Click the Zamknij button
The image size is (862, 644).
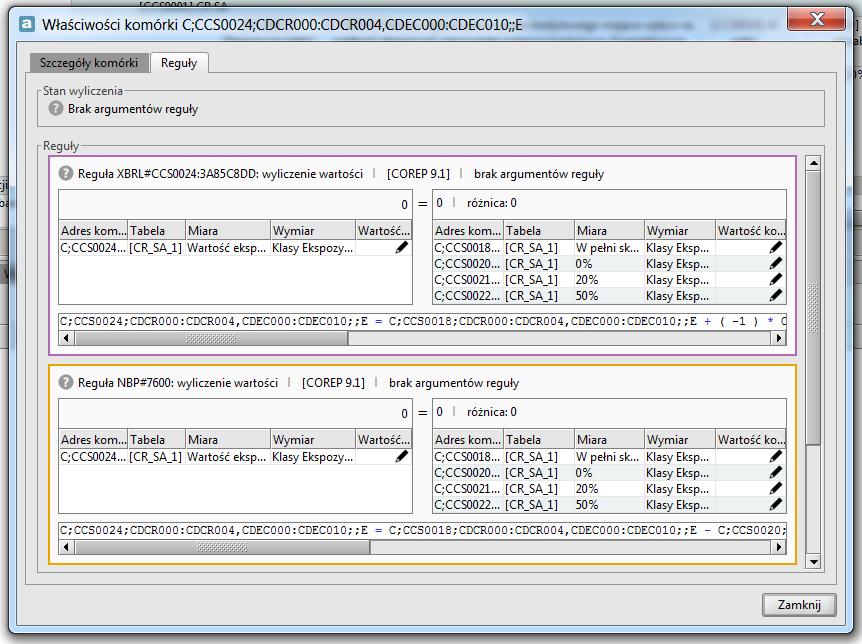click(799, 604)
